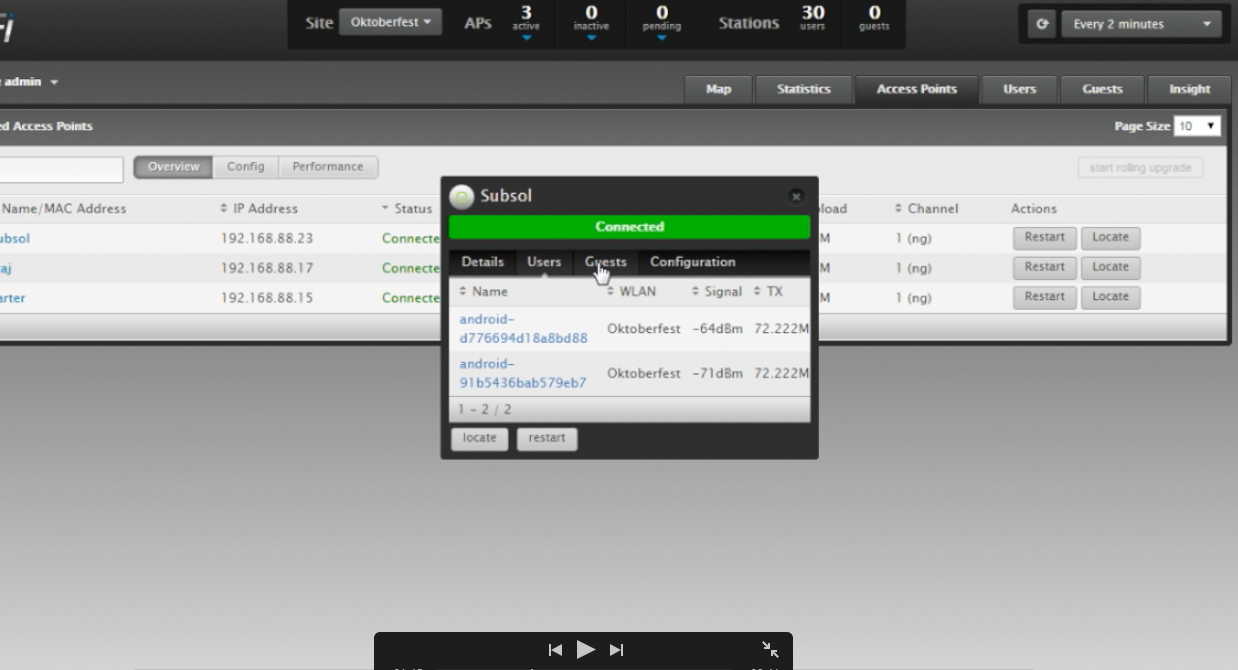Switch to the Config view toggle
This screenshot has height=670, width=1238.
pyautogui.click(x=245, y=167)
